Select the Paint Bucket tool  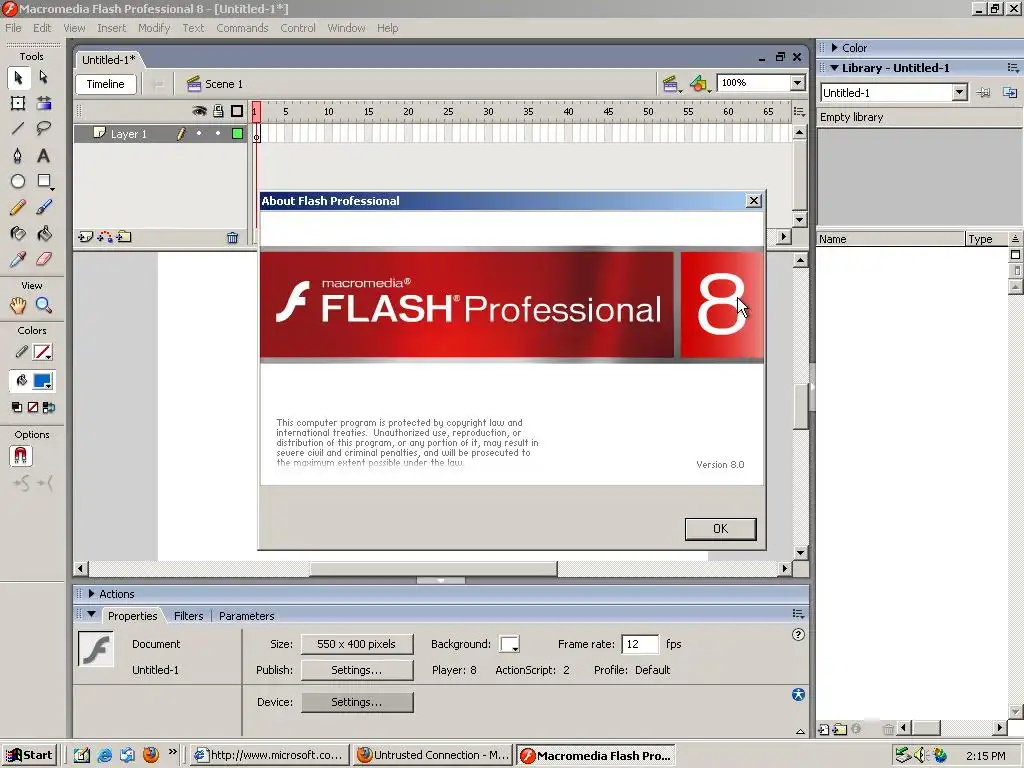pyautogui.click(x=44, y=233)
